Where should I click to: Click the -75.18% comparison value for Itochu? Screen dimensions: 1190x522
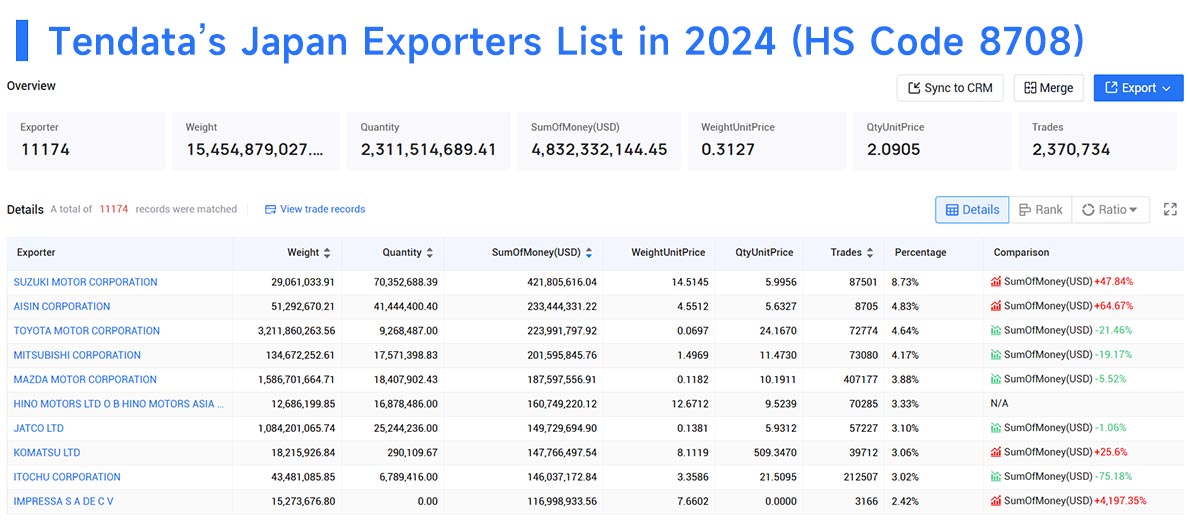click(1112, 476)
